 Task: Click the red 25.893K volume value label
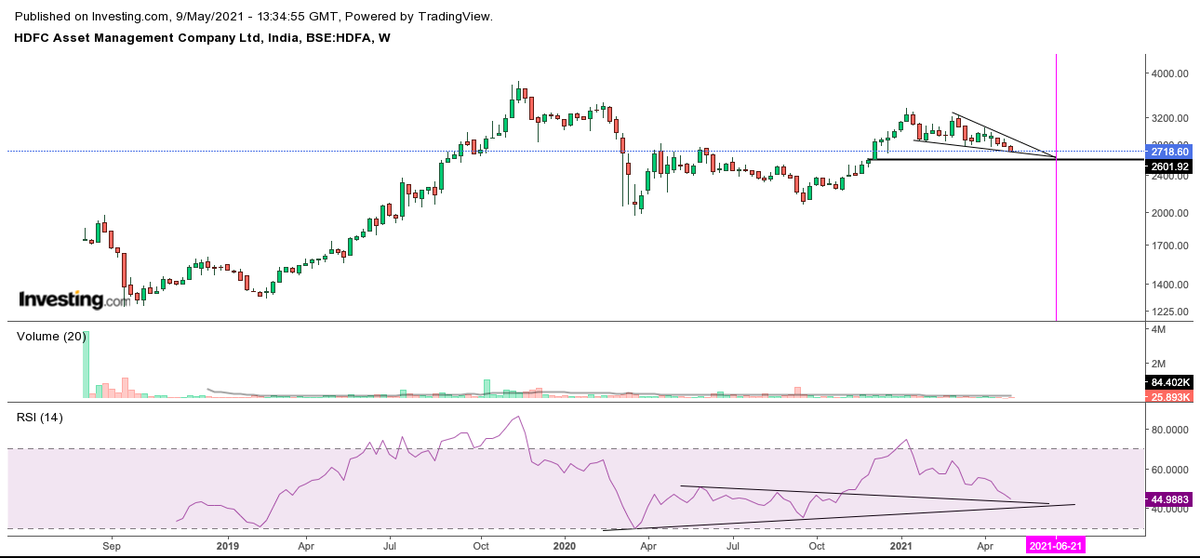[x=1171, y=397]
